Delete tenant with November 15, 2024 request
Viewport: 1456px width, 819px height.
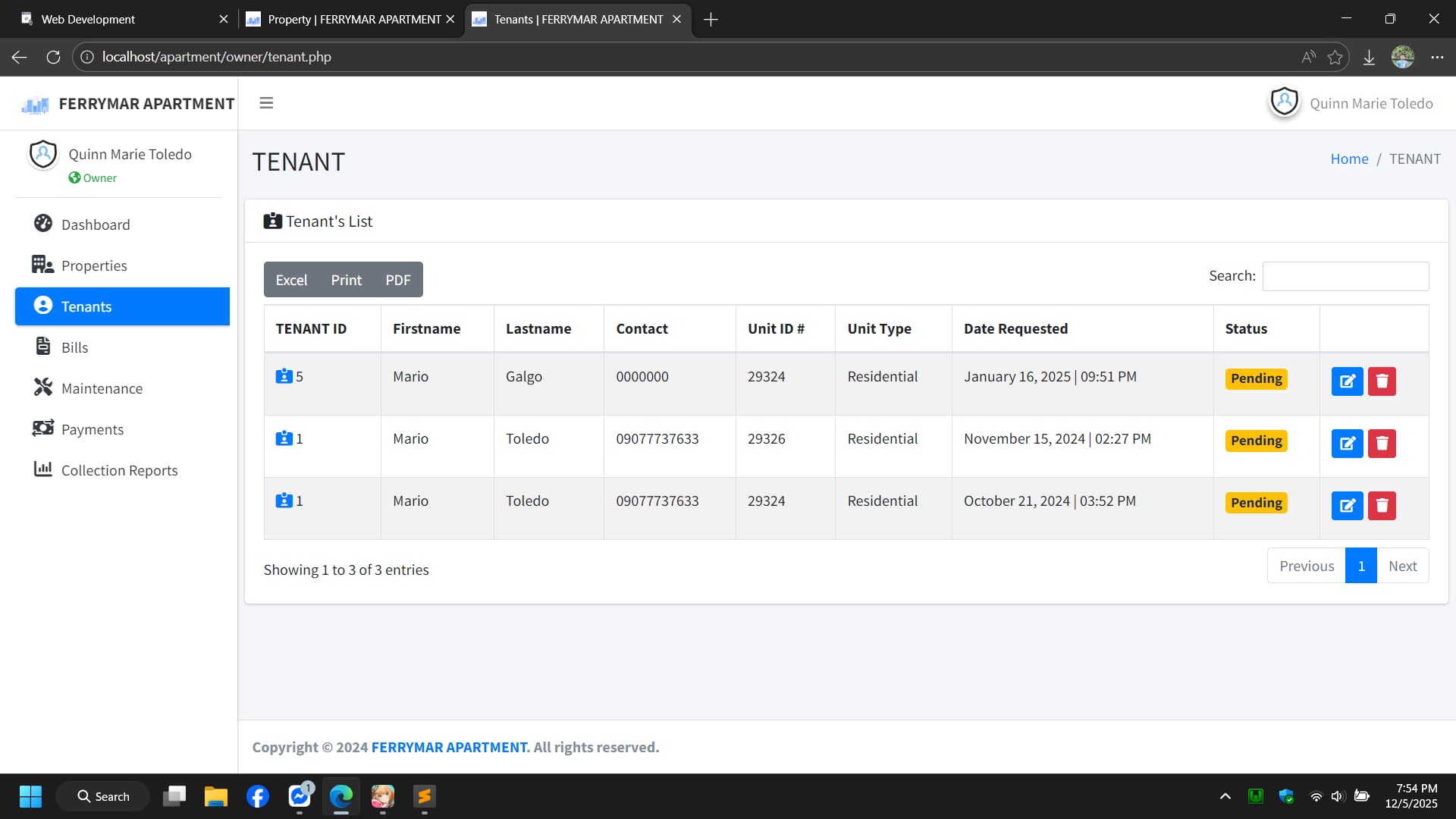click(x=1382, y=444)
